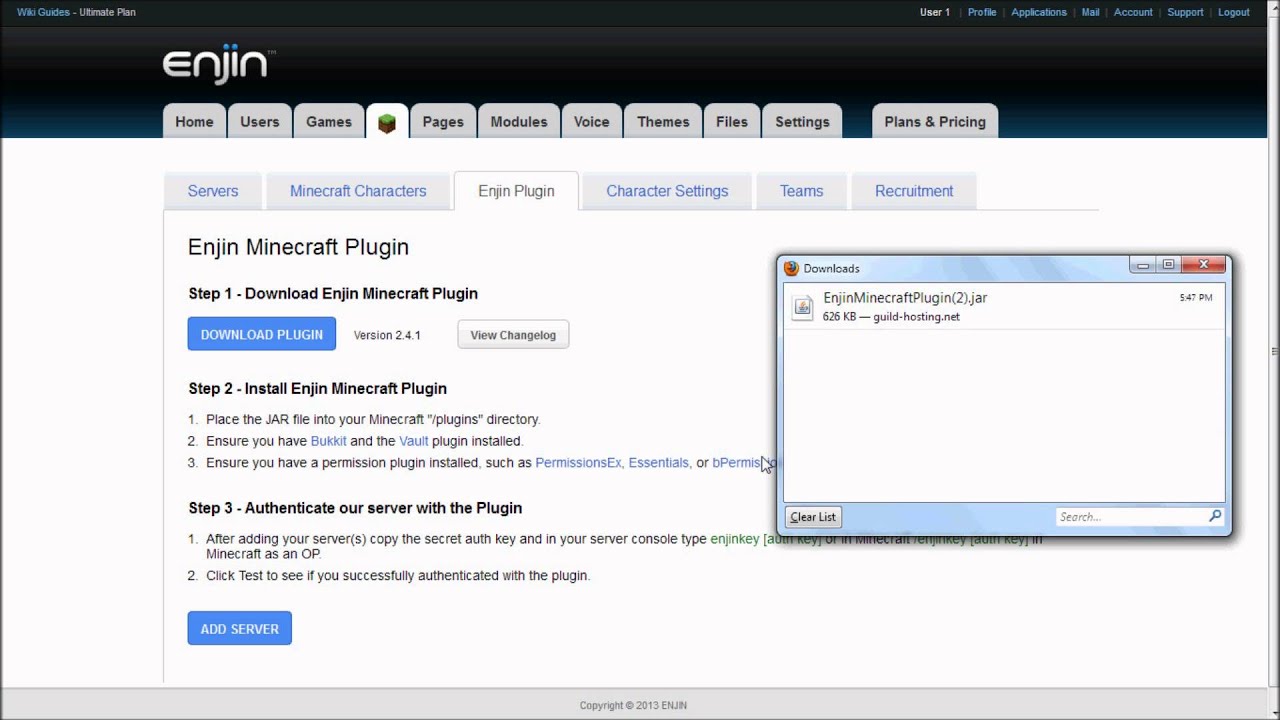Open the Essentials link

click(x=658, y=463)
